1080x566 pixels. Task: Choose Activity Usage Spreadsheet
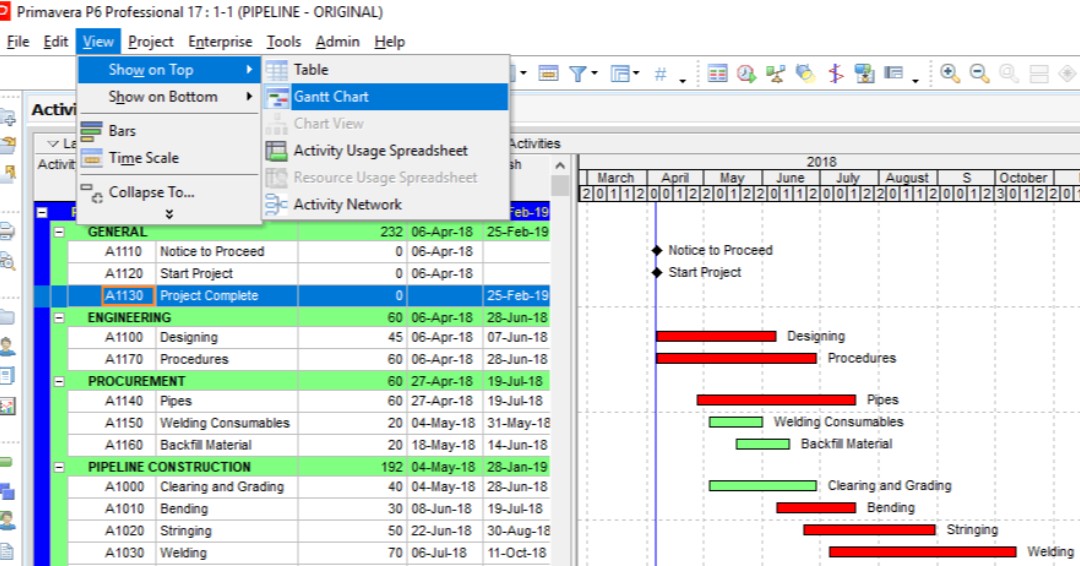tap(386, 150)
